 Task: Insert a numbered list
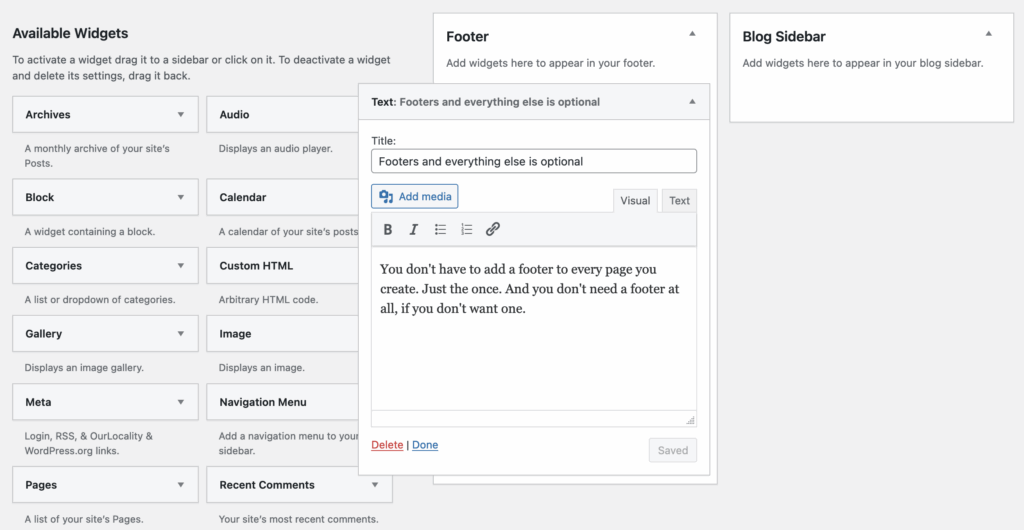coord(466,229)
